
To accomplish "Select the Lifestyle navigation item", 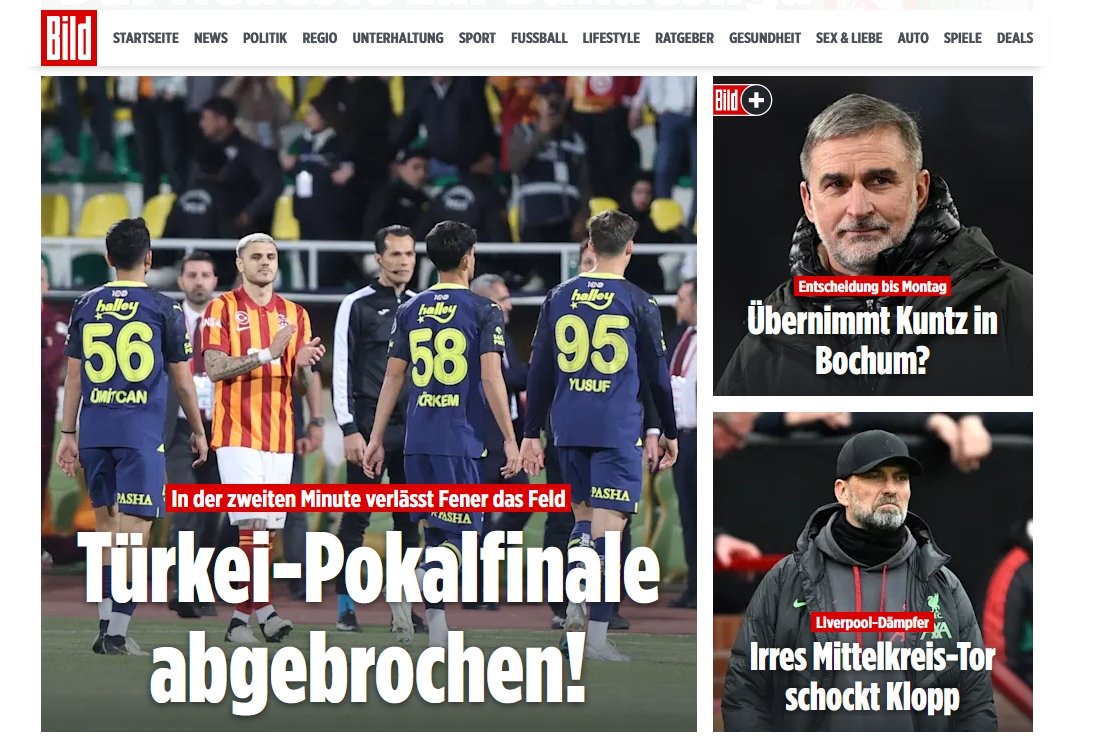I will [x=611, y=38].
